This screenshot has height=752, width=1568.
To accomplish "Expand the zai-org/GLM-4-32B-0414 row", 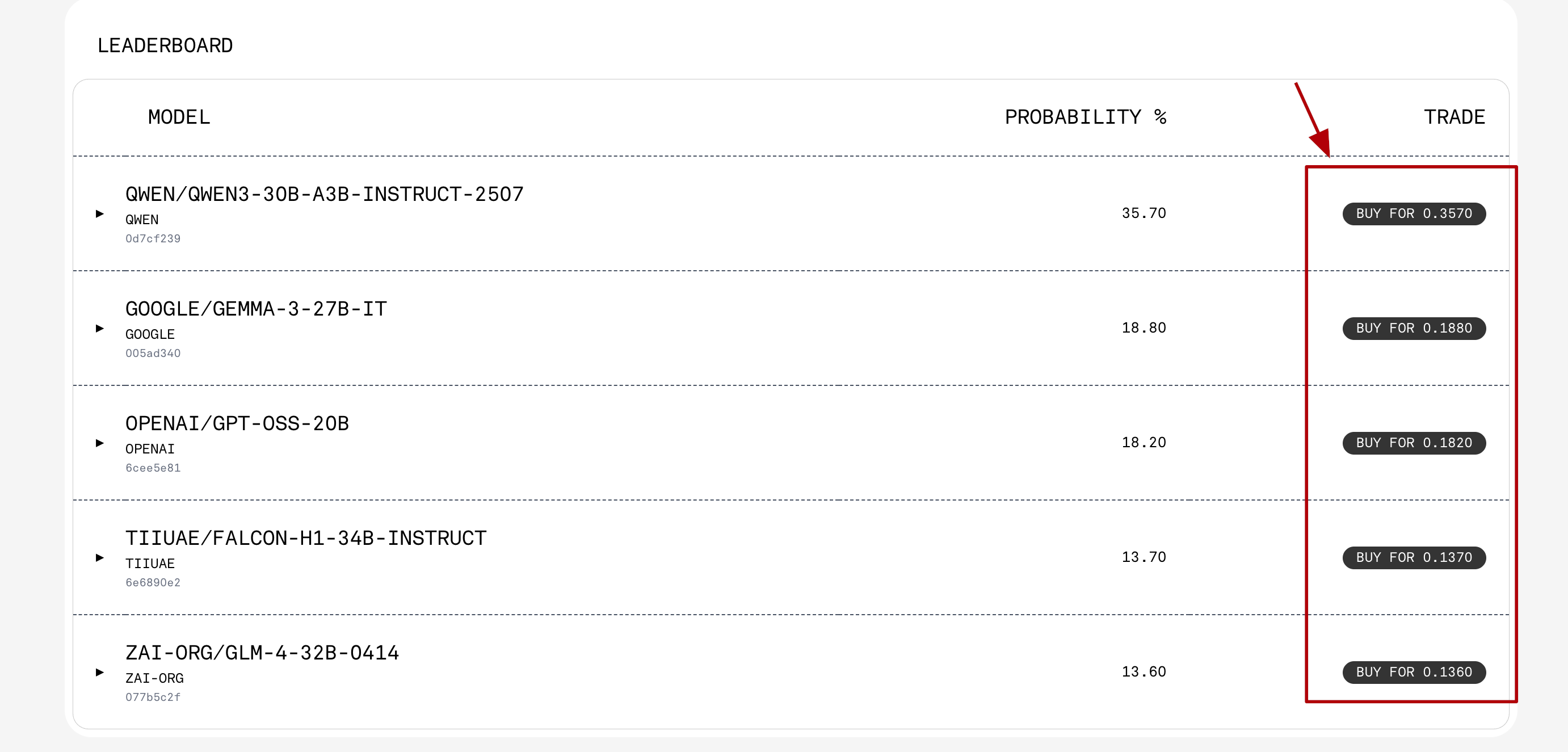I will click(100, 672).
